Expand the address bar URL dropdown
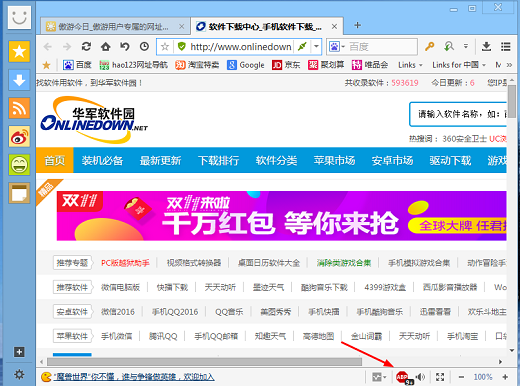This screenshot has width=520, height=386. coord(316,46)
